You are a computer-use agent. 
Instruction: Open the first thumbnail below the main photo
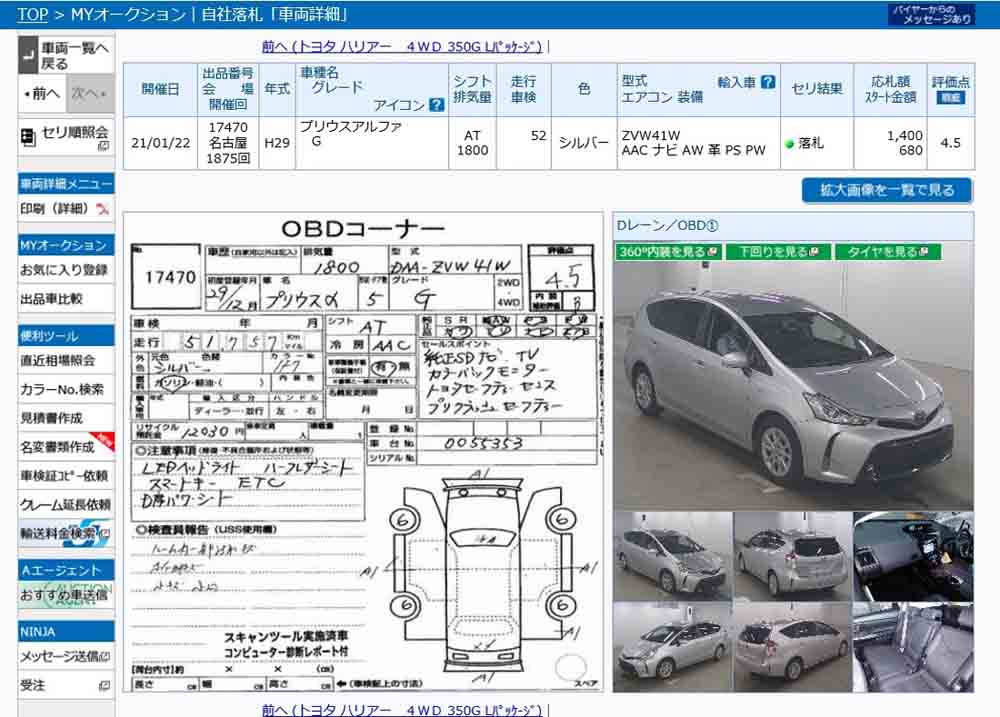672,556
